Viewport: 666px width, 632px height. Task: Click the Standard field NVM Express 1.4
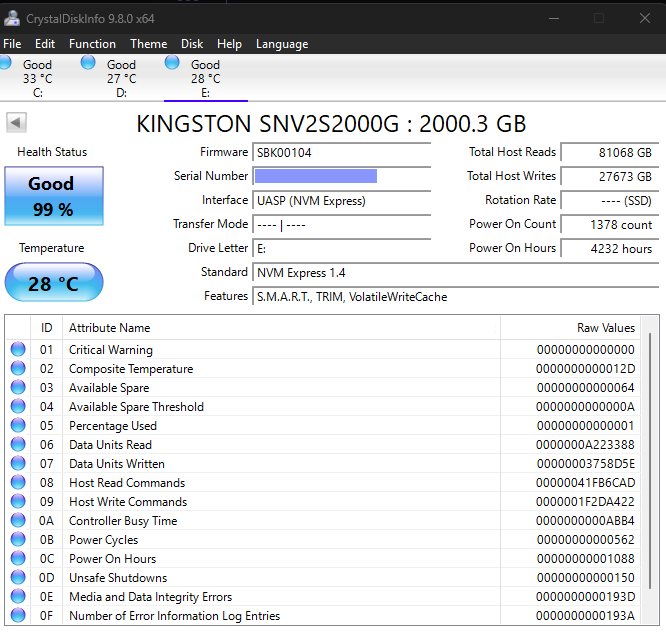point(456,273)
